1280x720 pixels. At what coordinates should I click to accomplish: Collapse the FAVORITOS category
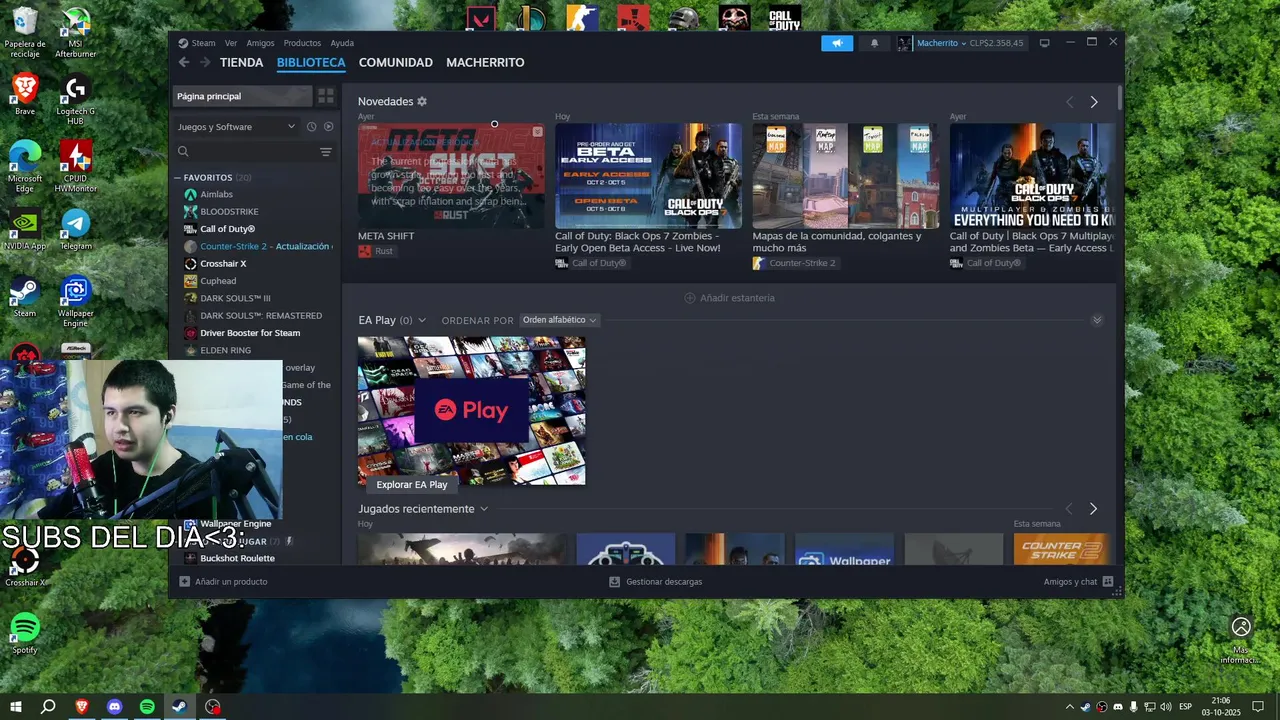point(177,178)
